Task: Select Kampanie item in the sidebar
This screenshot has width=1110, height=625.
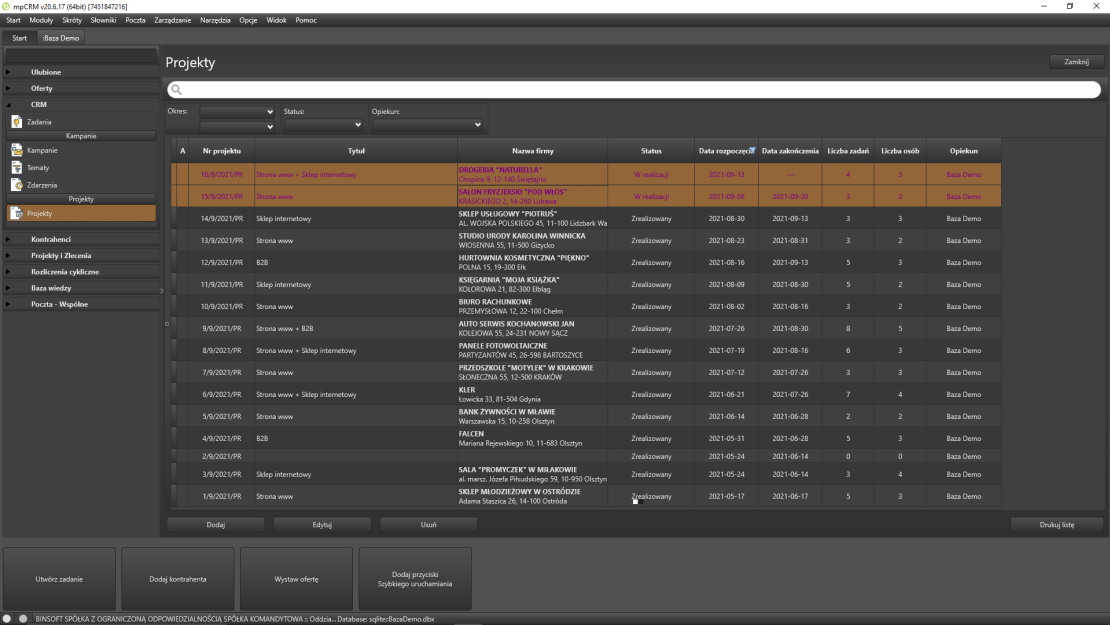Action: pyautogui.click(x=42, y=151)
